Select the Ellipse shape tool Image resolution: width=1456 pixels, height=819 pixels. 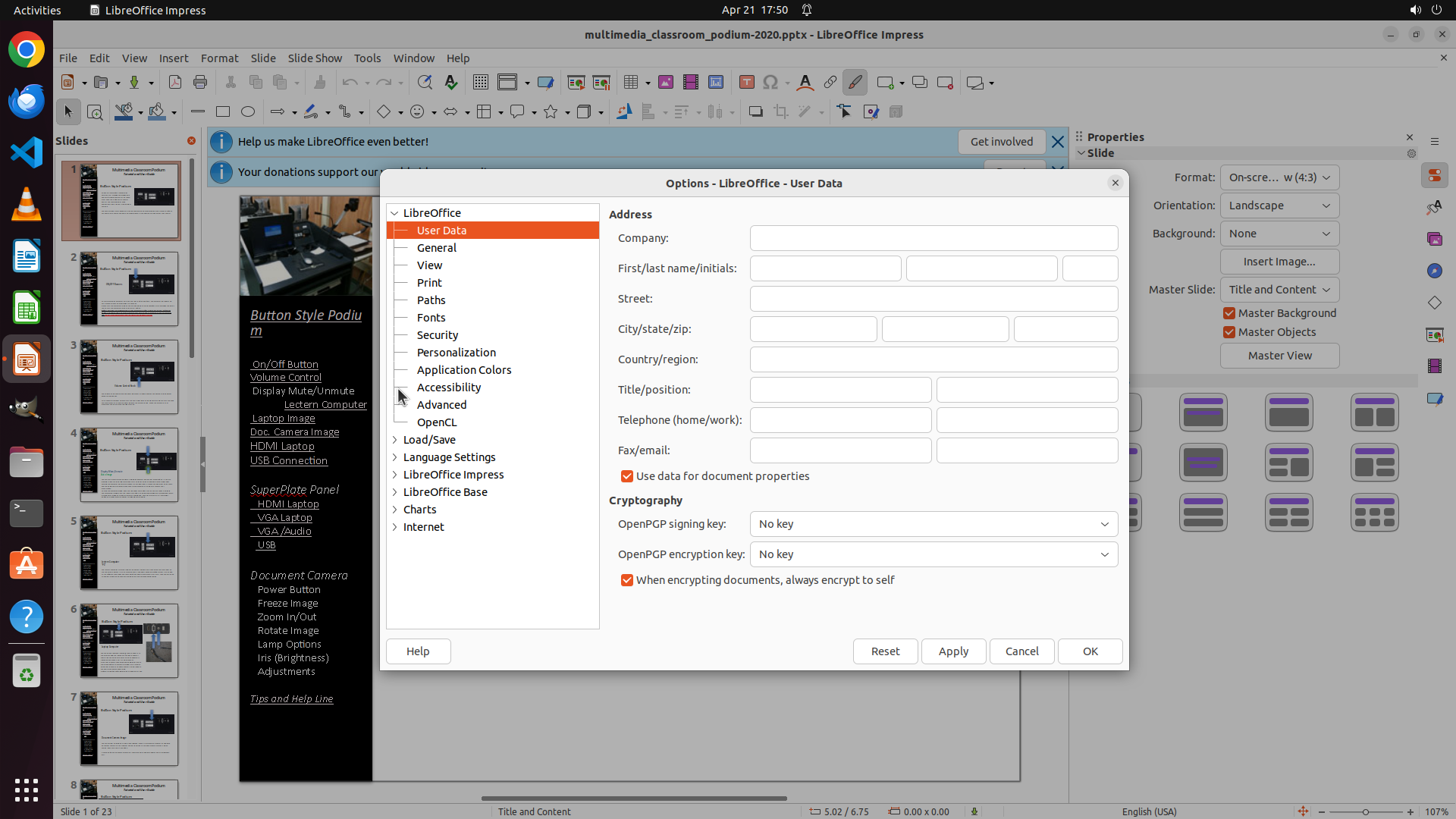(x=248, y=112)
